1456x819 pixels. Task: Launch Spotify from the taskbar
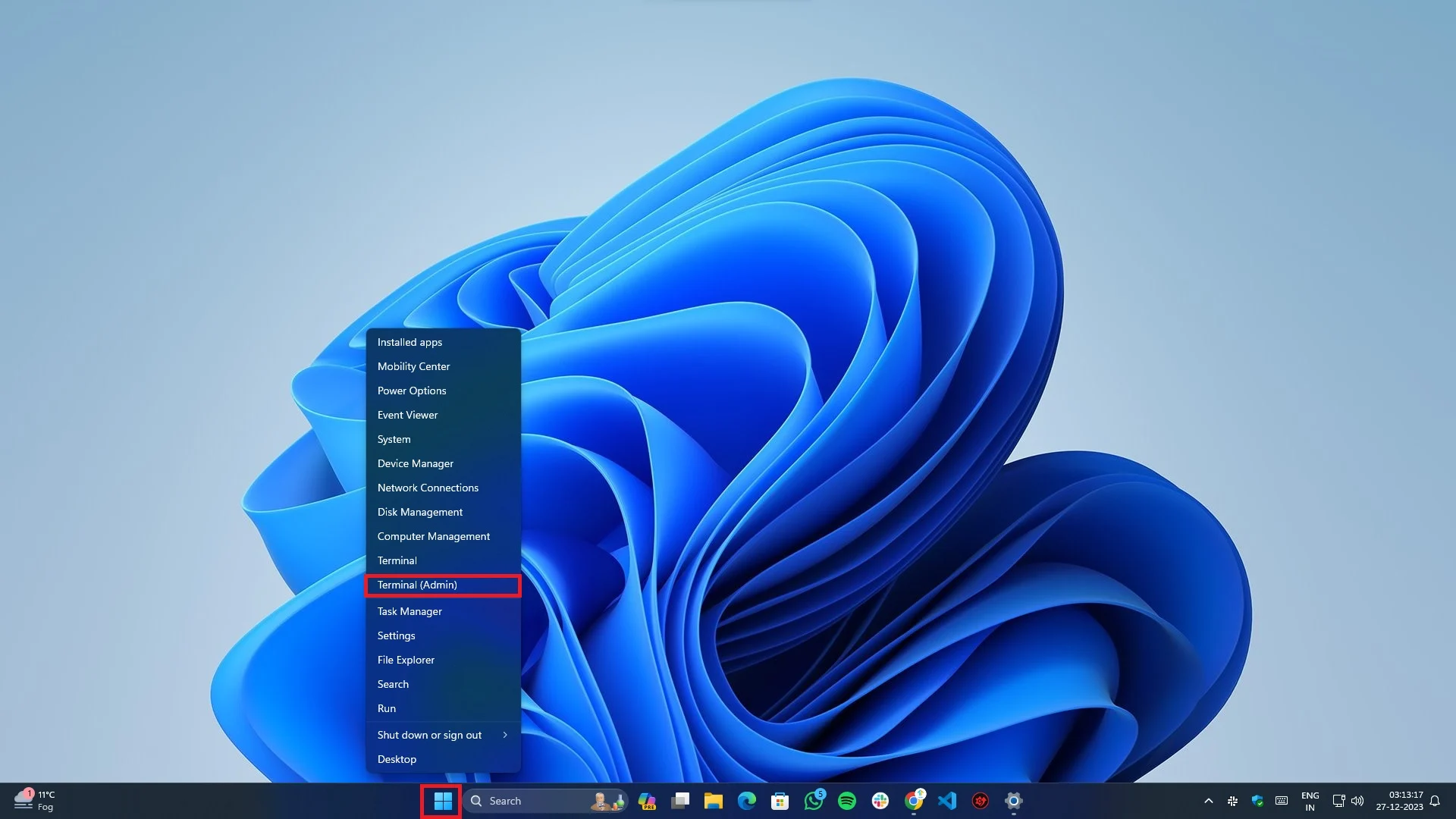tap(847, 801)
